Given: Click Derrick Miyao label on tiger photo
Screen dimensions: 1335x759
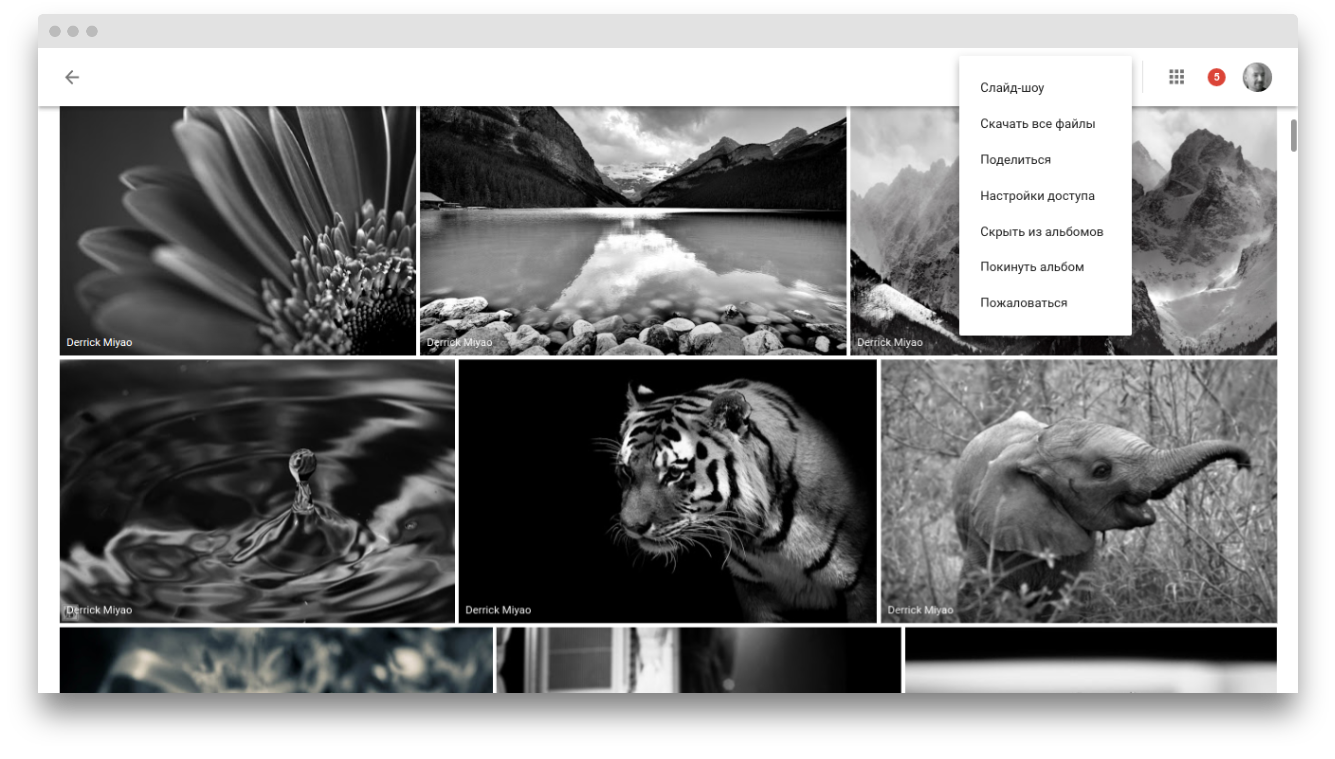Looking at the screenshot, I should pyautogui.click(x=498, y=610).
